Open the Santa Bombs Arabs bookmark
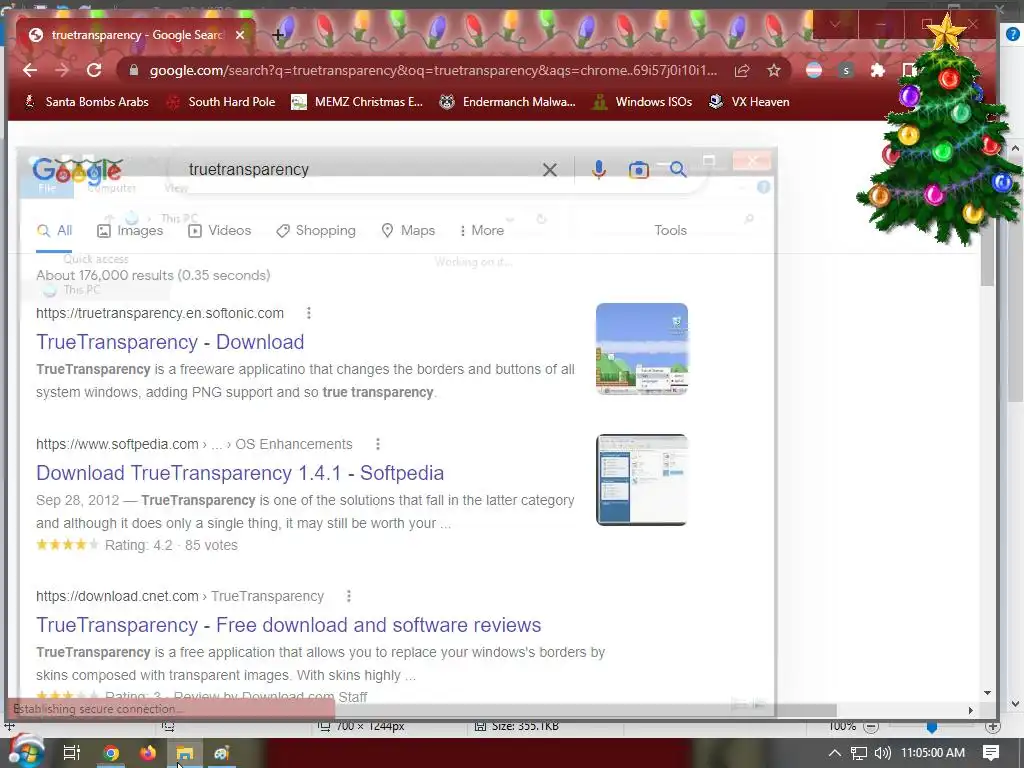 (x=86, y=102)
